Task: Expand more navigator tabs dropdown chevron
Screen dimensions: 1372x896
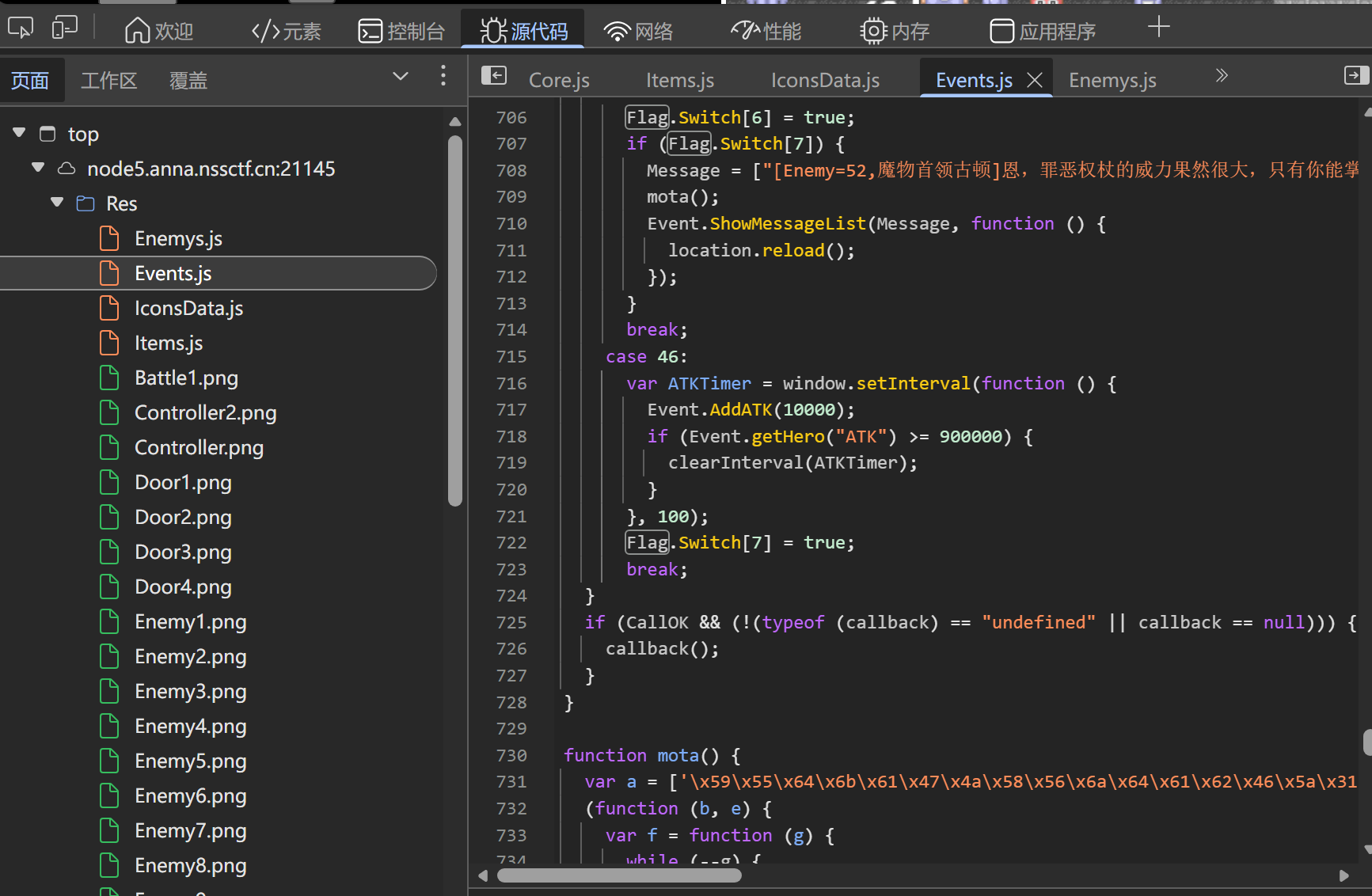Action: pyautogui.click(x=401, y=76)
